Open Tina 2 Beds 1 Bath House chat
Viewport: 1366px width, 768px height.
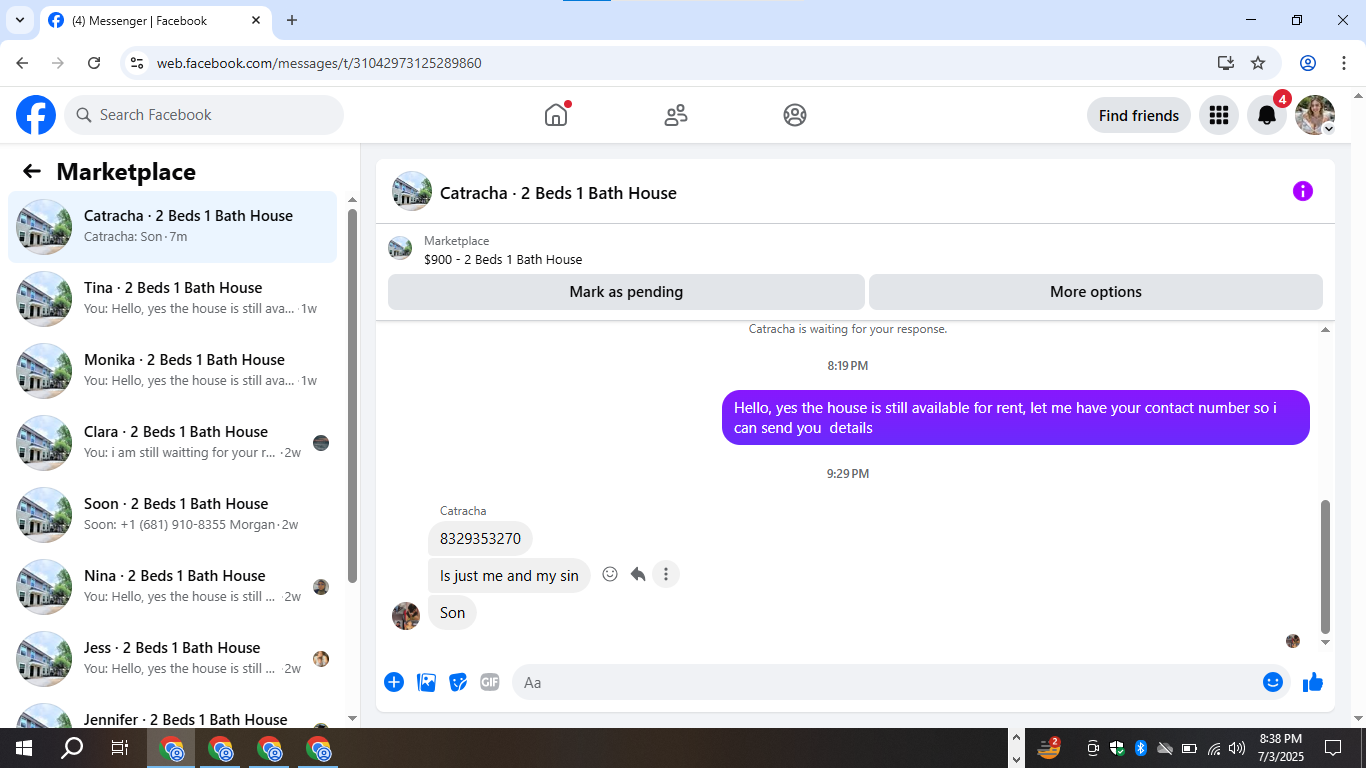point(172,299)
